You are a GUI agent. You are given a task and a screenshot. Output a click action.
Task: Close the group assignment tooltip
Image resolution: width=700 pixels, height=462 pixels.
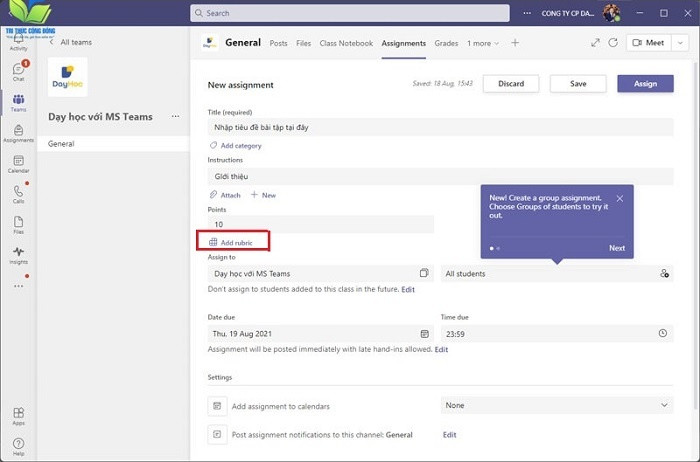click(620, 198)
